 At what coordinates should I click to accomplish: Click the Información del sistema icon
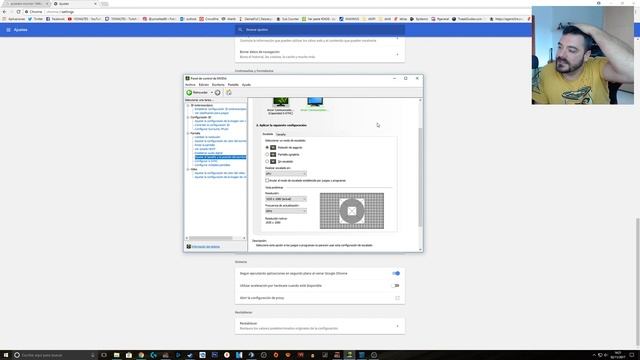tap(189, 247)
